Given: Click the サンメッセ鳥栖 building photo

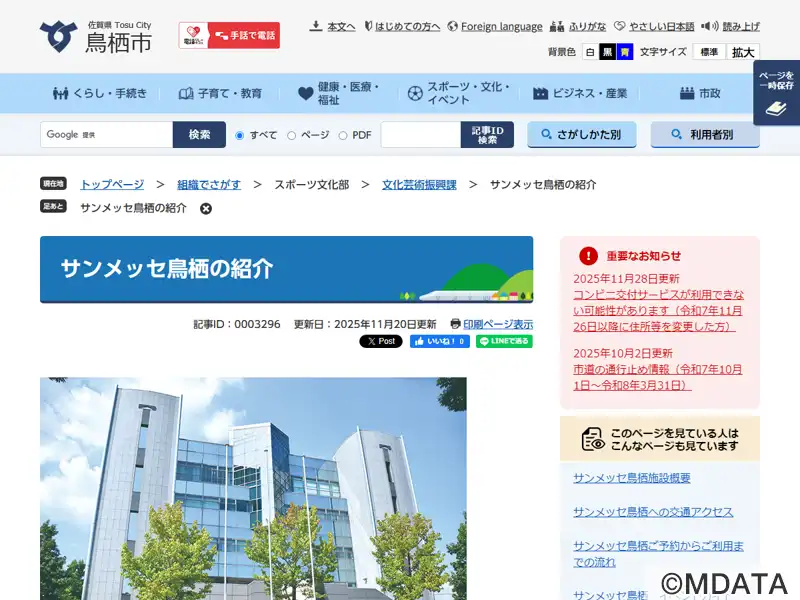Looking at the screenshot, I should pos(253,489).
